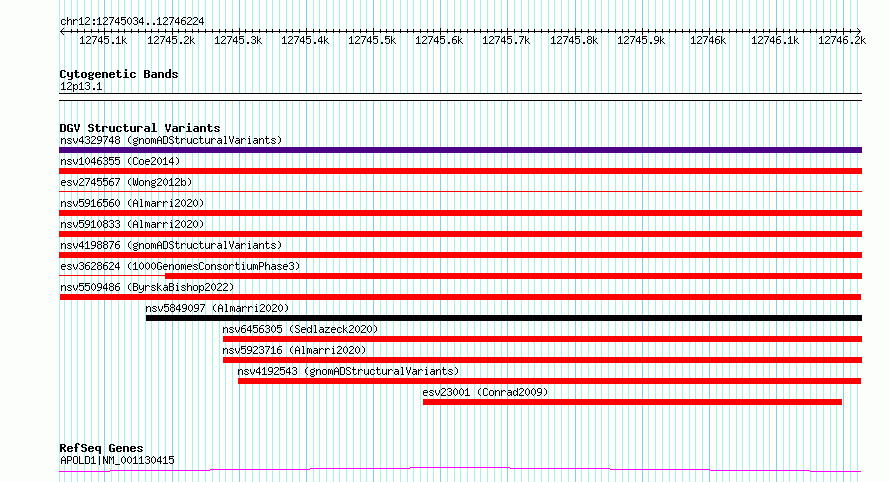The height and width of the screenshot is (482, 890).
Task: Click the red nsv4198876 variant bar
Action: (x=460, y=255)
